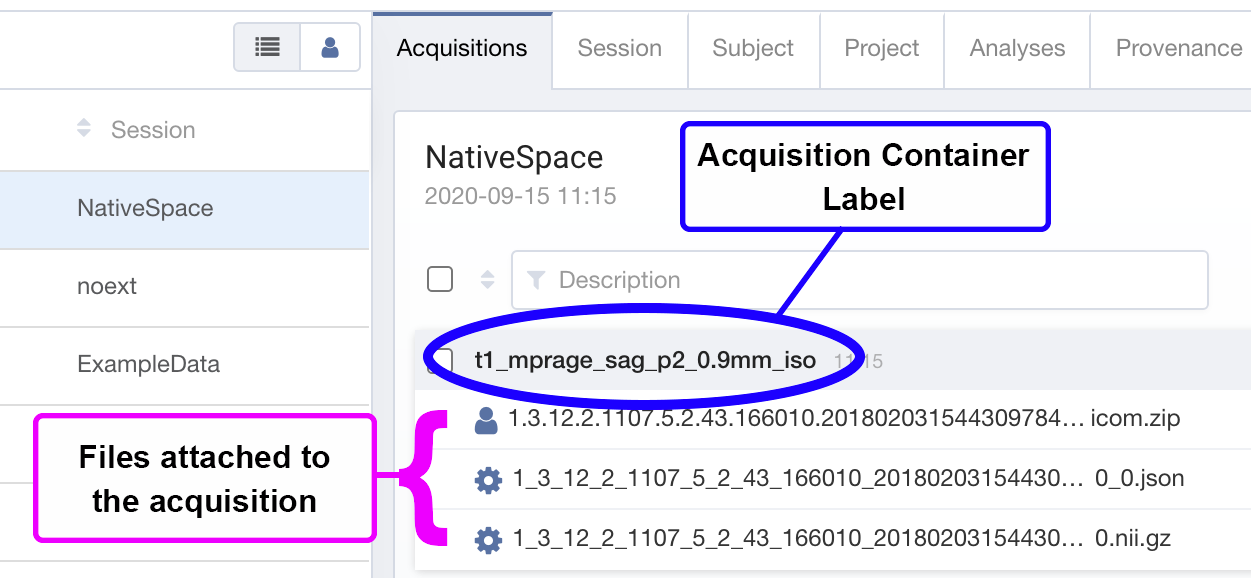Open the Subject tab
This screenshot has height=578, width=1251.
pos(753,48)
